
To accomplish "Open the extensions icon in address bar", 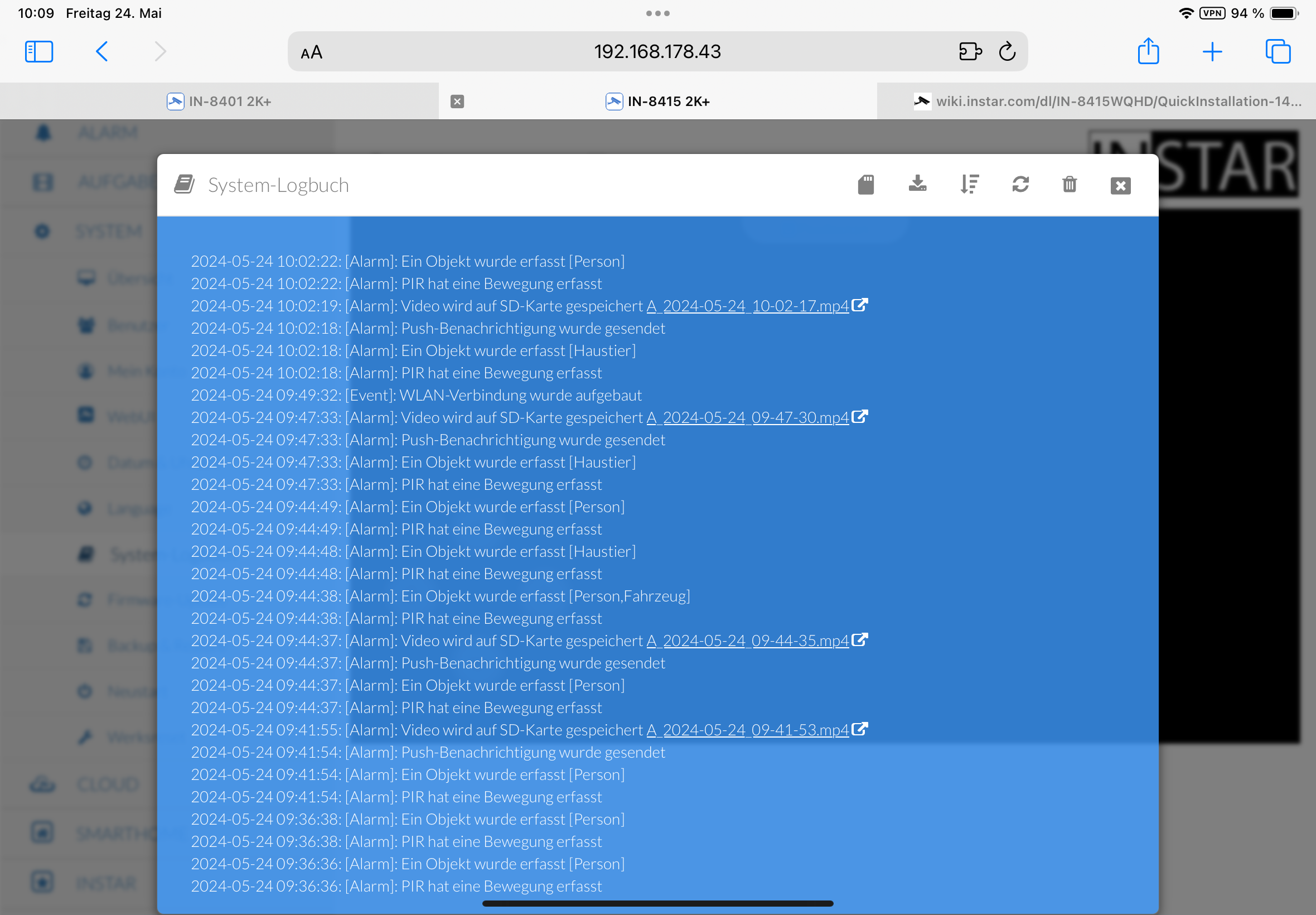I will click(x=970, y=51).
